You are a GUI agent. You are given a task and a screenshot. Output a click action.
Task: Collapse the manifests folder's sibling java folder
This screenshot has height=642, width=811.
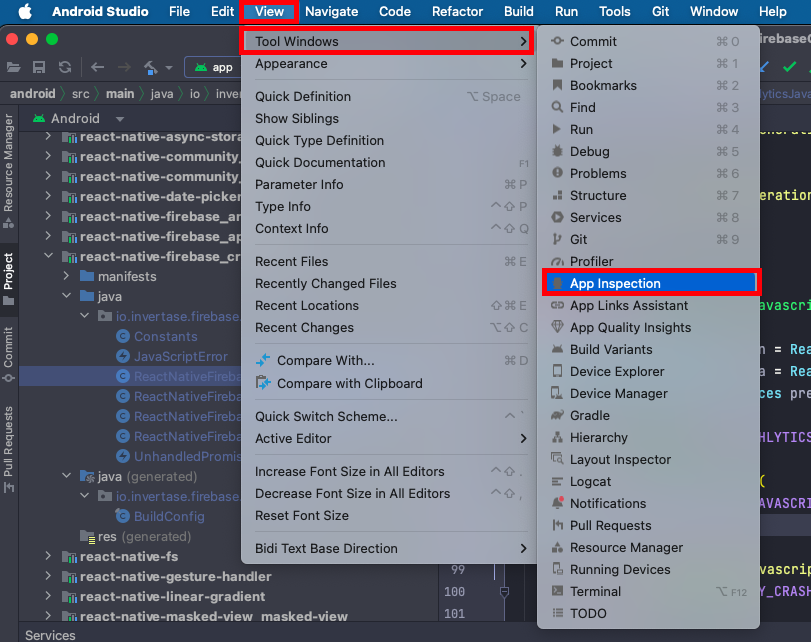[x=67, y=296]
